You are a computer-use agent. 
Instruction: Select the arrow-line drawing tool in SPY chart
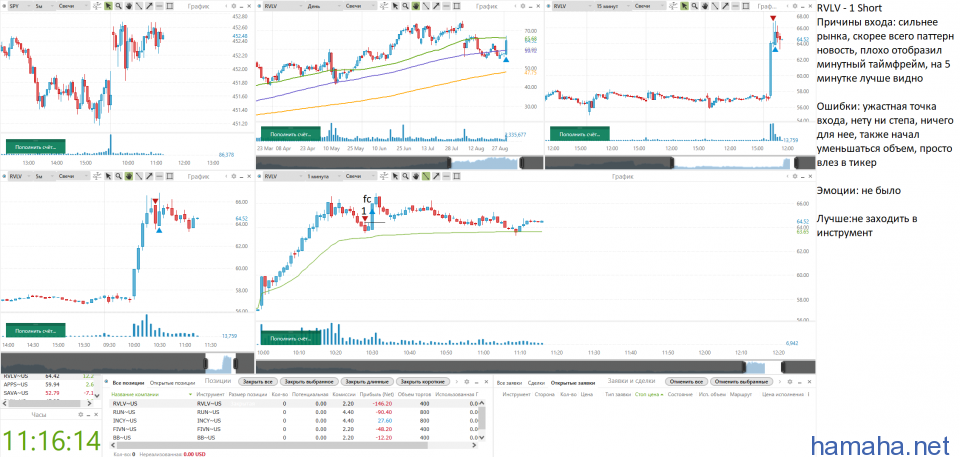tap(149, 6)
